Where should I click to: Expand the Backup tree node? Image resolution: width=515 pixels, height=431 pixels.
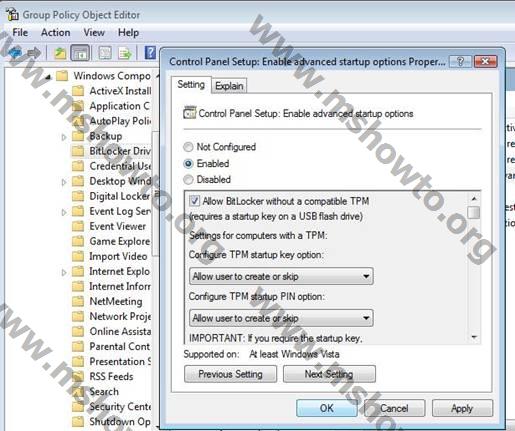tap(64, 137)
